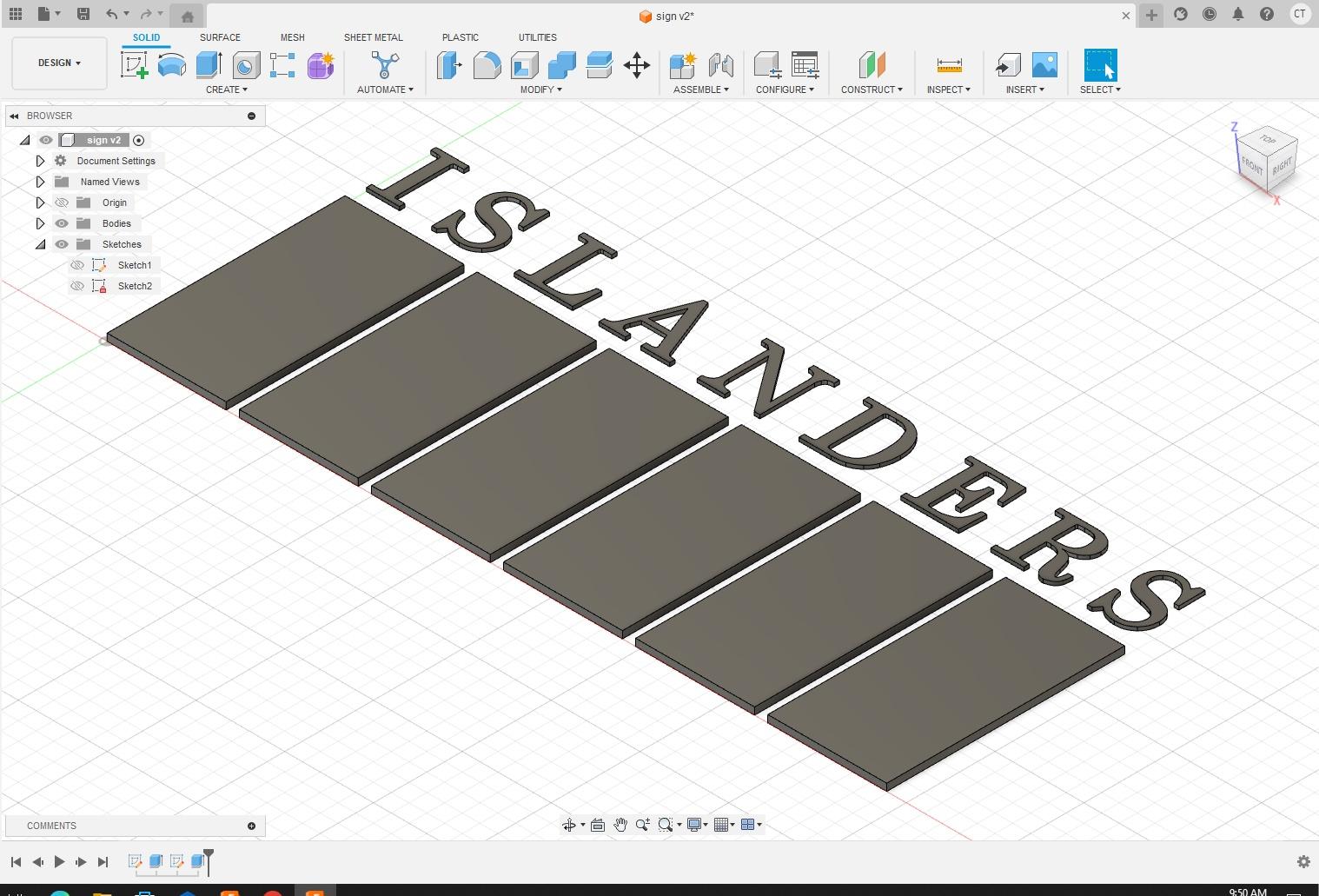Show the hidden Origin folder

pyautogui.click(x=62, y=202)
